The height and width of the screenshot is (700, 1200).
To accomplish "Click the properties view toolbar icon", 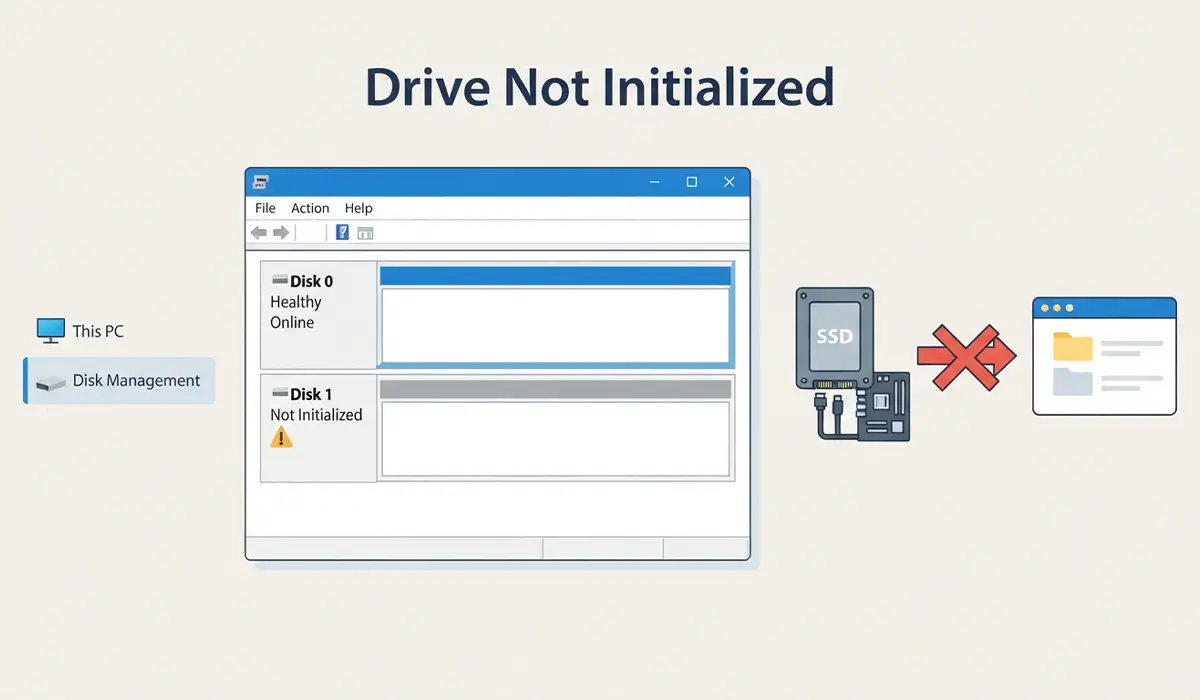I will (x=365, y=233).
